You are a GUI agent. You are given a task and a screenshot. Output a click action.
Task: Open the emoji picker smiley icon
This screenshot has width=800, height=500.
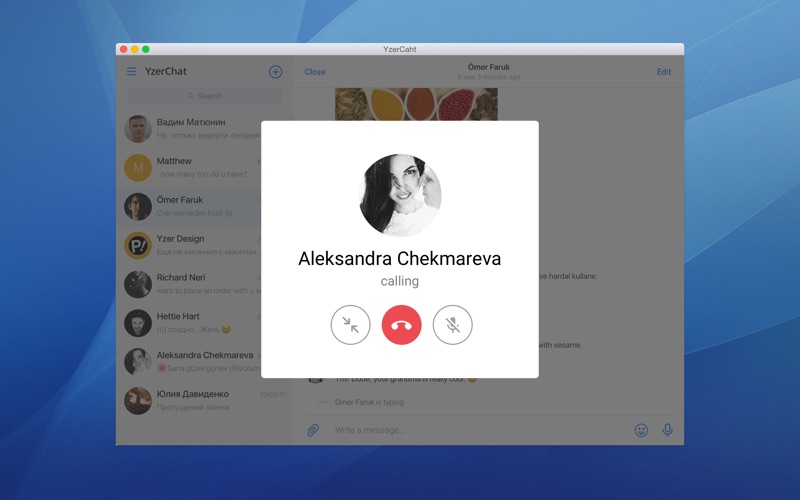(641, 430)
